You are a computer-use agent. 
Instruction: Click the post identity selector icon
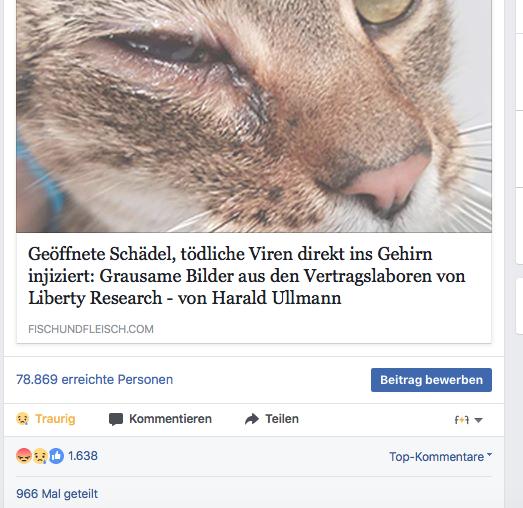(x=462, y=420)
